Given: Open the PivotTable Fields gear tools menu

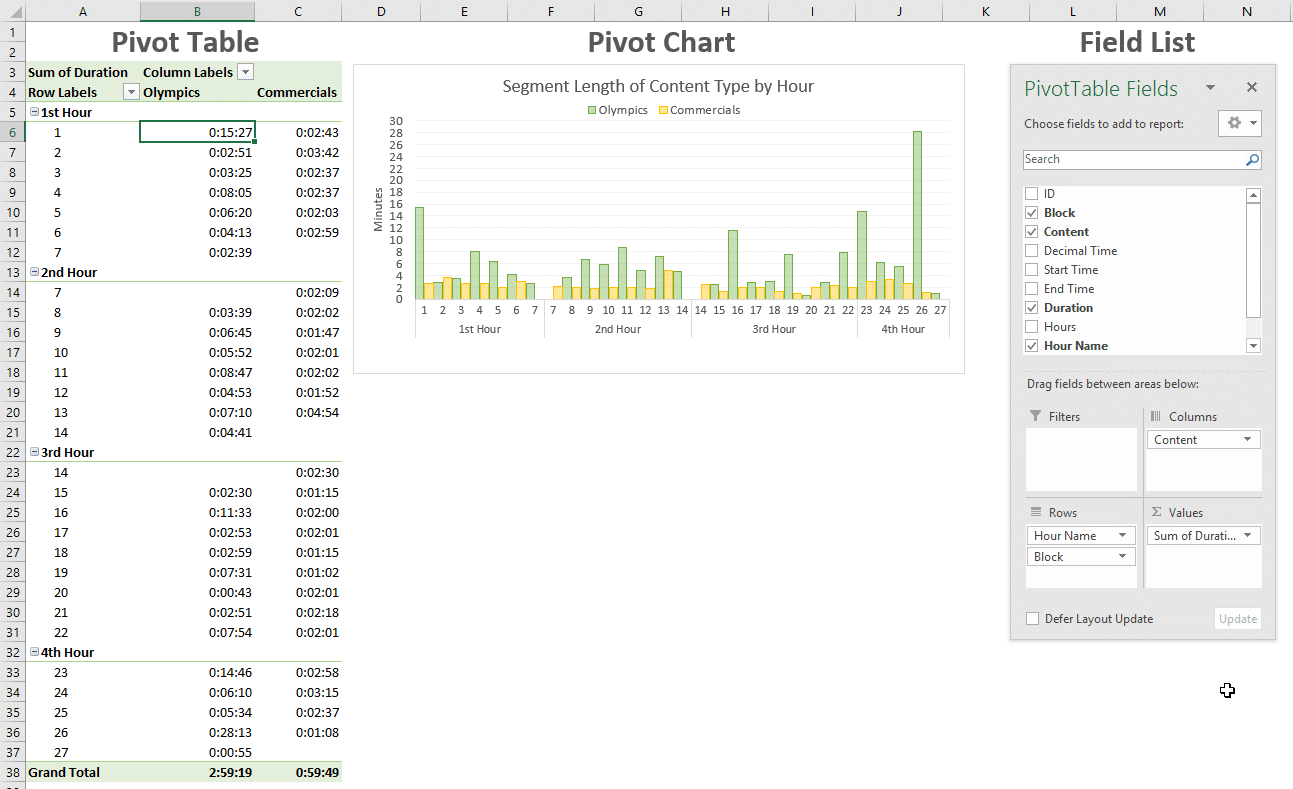Looking at the screenshot, I should (1240, 123).
